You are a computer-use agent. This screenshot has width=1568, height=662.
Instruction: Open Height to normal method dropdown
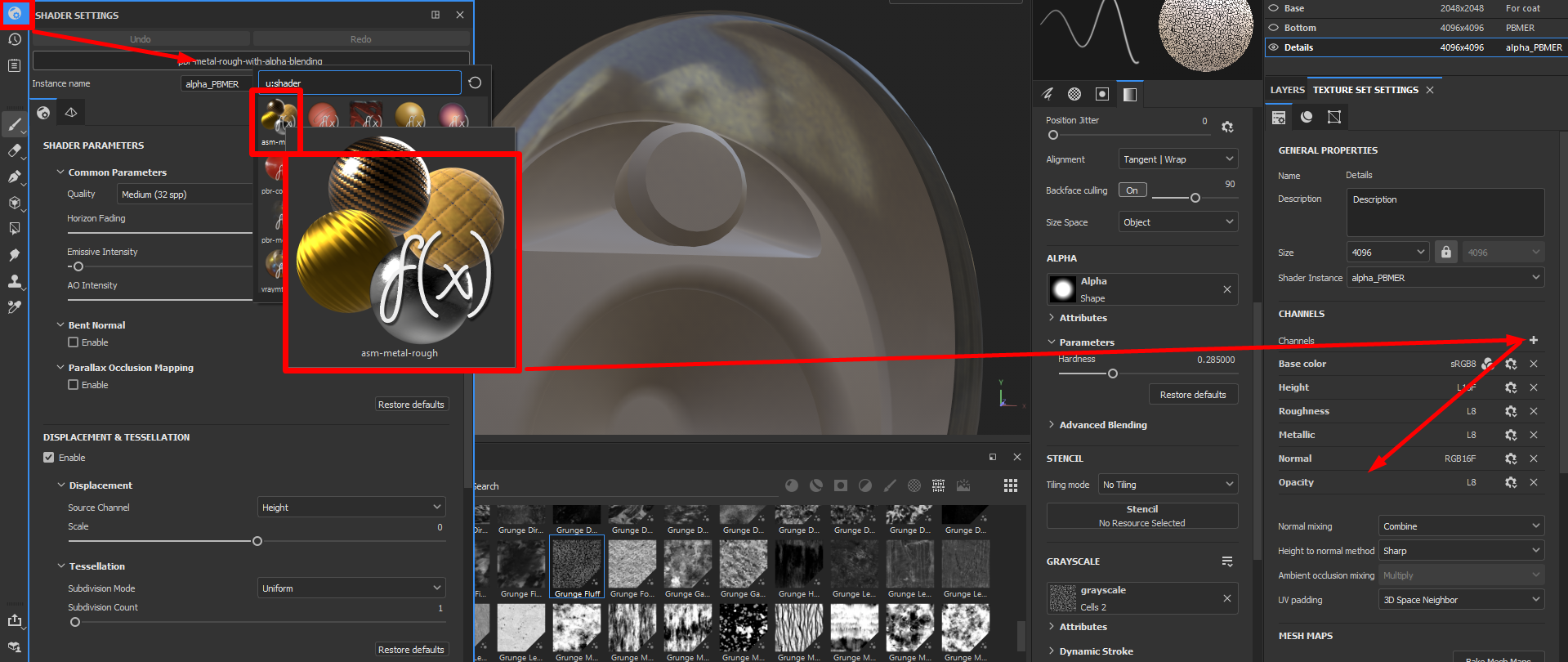[1462, 551]
